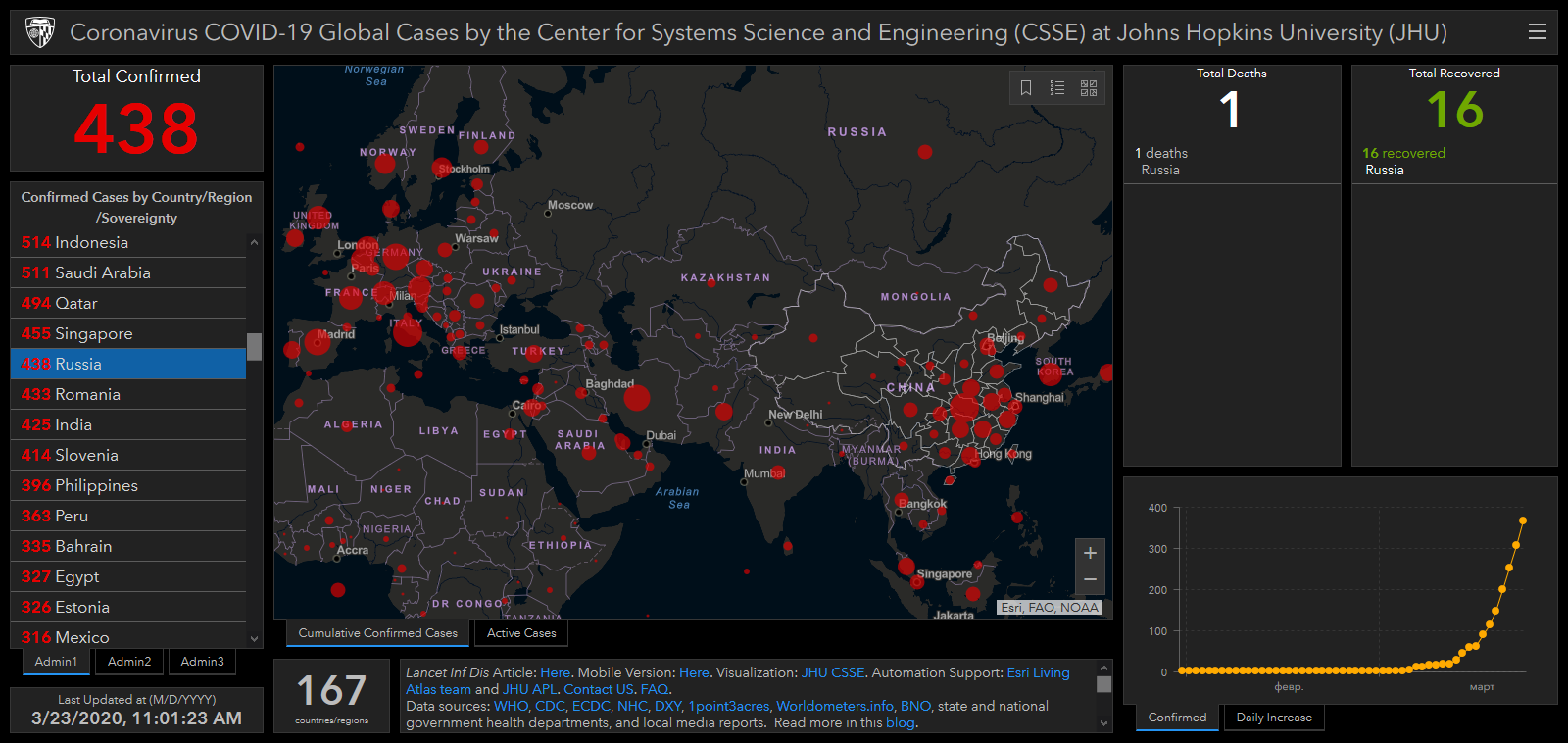Image resolution: width=1568 pixels, height=743 pixels.
Task: Show the Confirmed chart tab
Action: point(1177,718)
